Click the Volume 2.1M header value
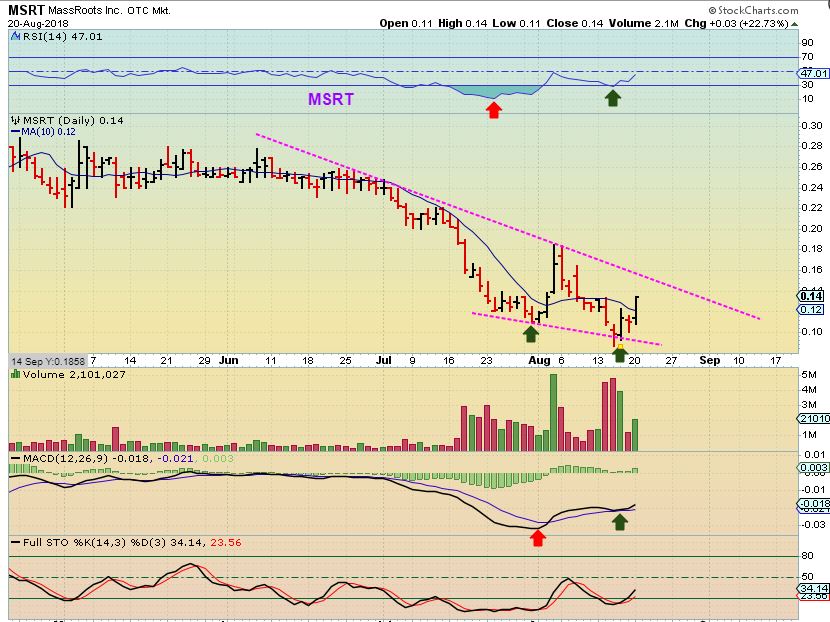 644,23
